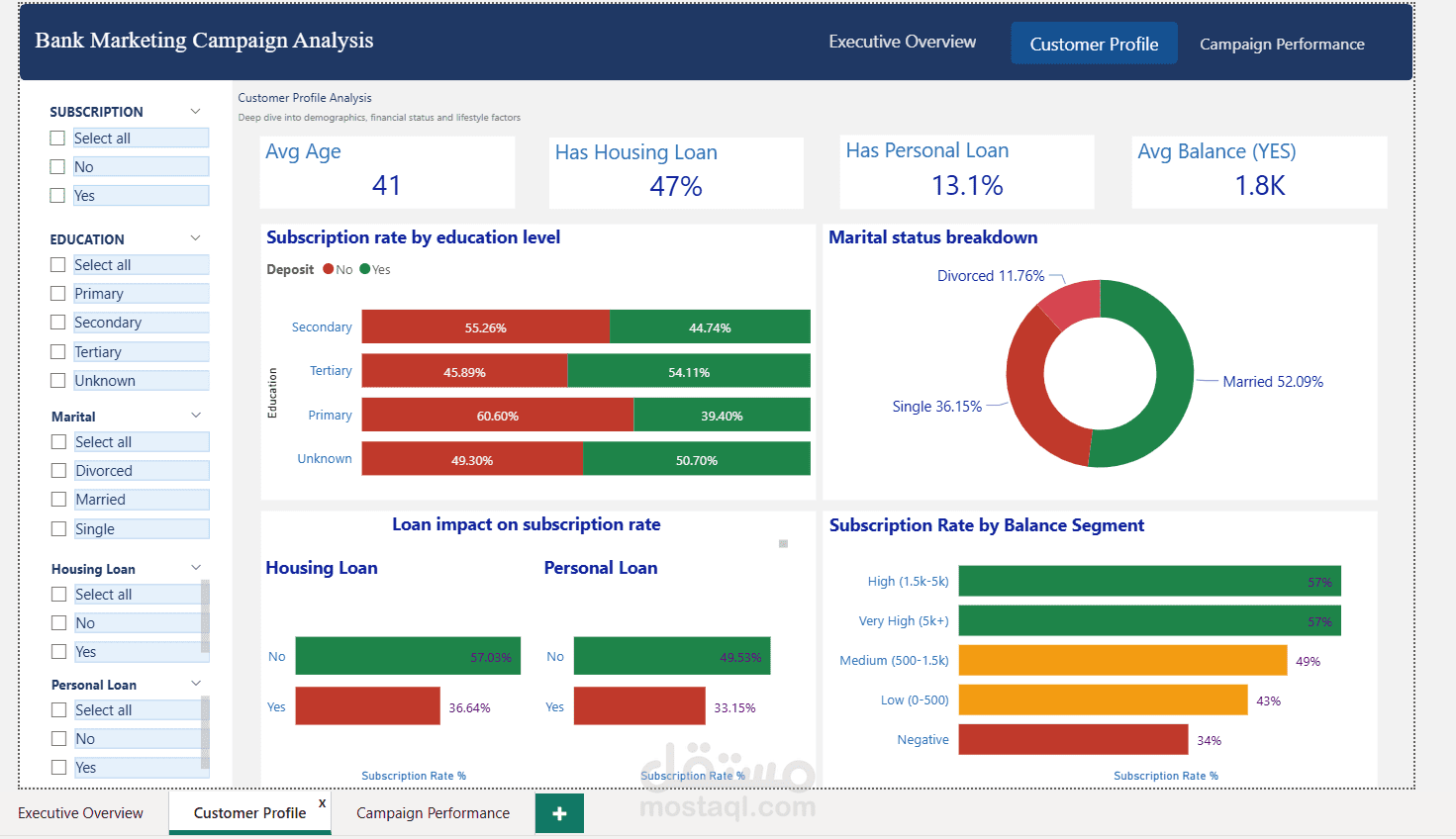This screenshot has height=839, width=1456.
Task: Select green 50.70% Unknown bar segment
Action: tap(697, 460)
